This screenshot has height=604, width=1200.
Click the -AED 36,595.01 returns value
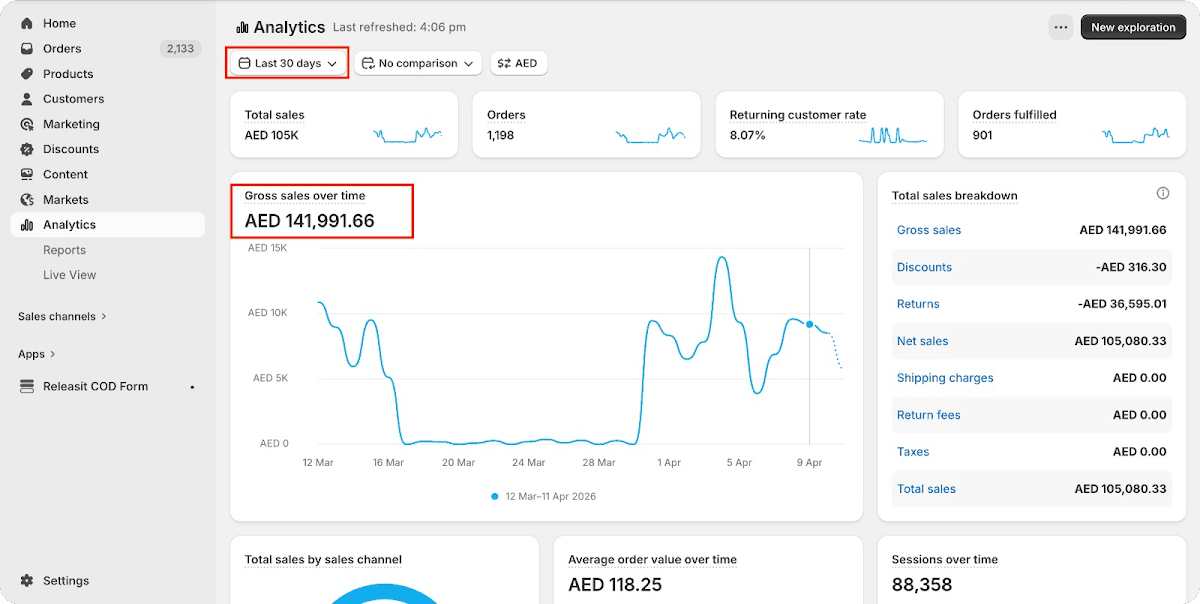pos(1122,304)
